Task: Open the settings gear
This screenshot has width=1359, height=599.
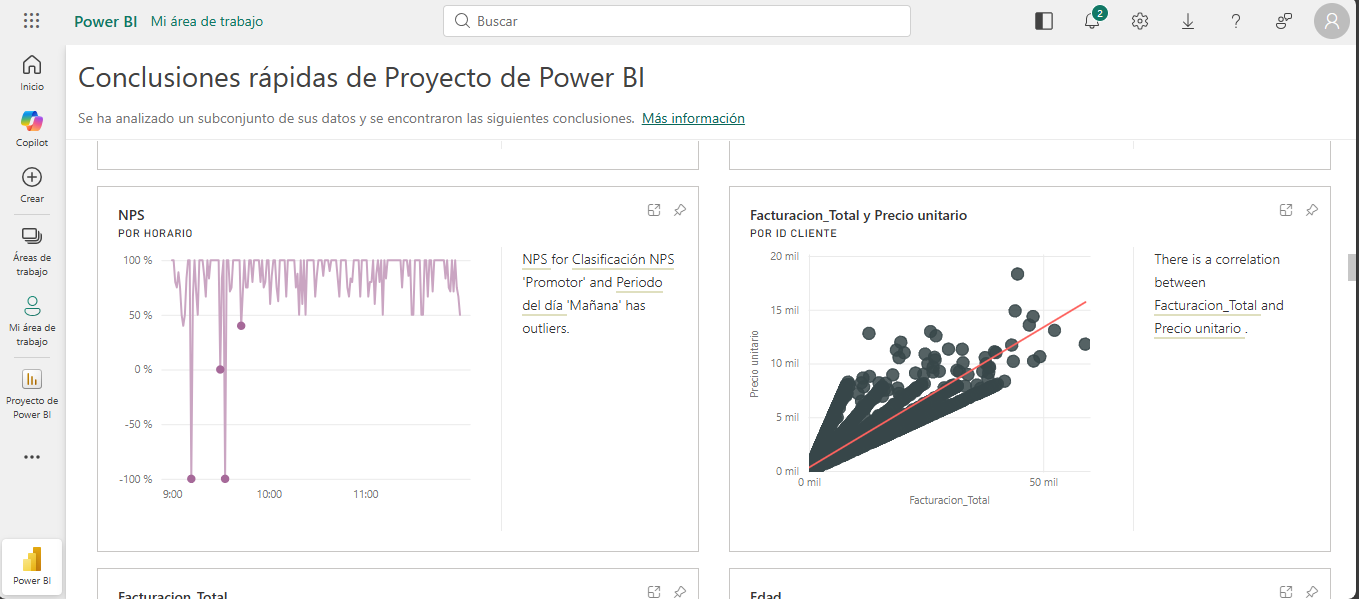Action: 1140,21
